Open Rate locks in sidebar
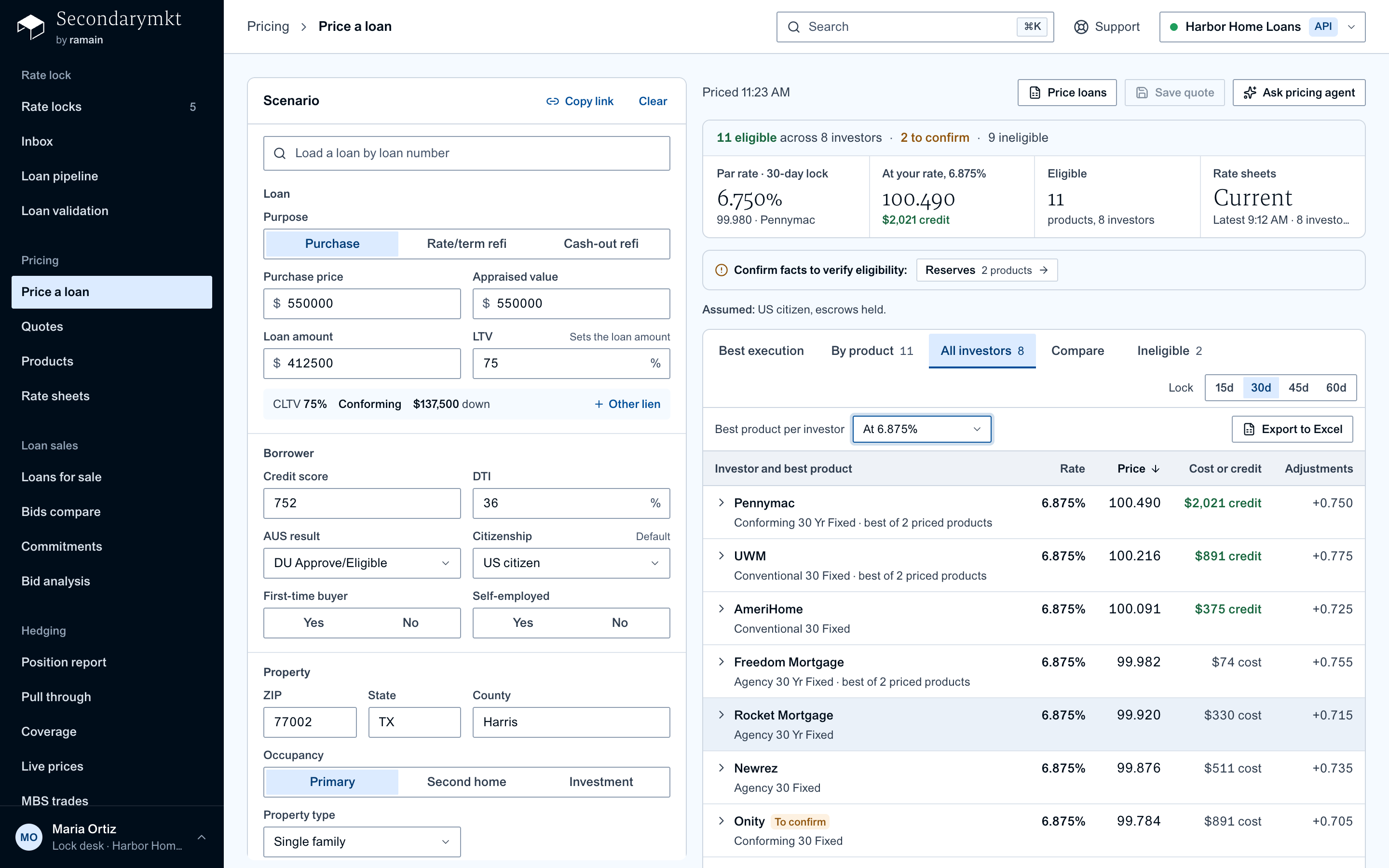The width and height of the screenshot is (1389, 868). [x=111, y=107]
